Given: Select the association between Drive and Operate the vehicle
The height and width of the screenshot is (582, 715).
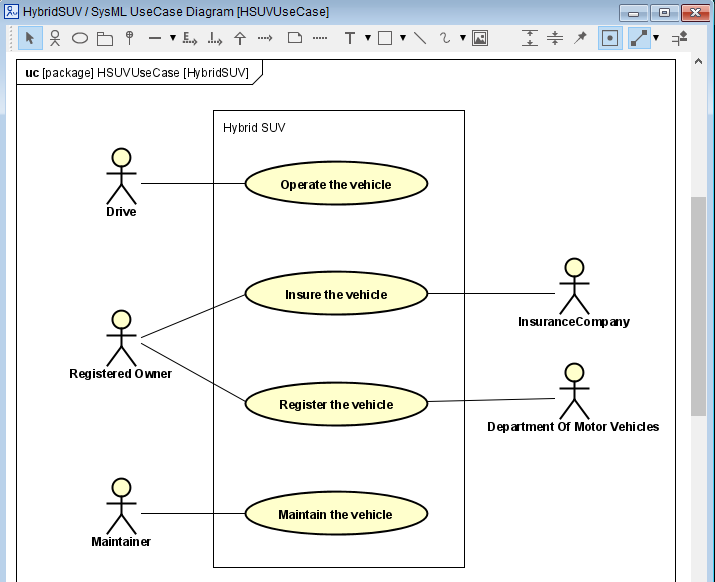Looking at the screenshot, I should (193, 183).
